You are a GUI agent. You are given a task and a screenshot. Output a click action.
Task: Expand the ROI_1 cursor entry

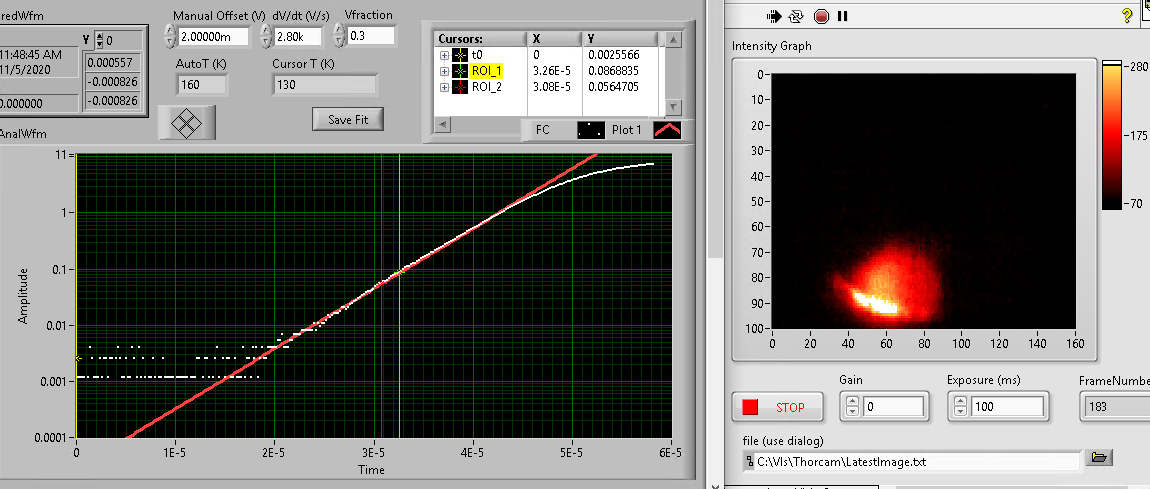pos(444,71)
